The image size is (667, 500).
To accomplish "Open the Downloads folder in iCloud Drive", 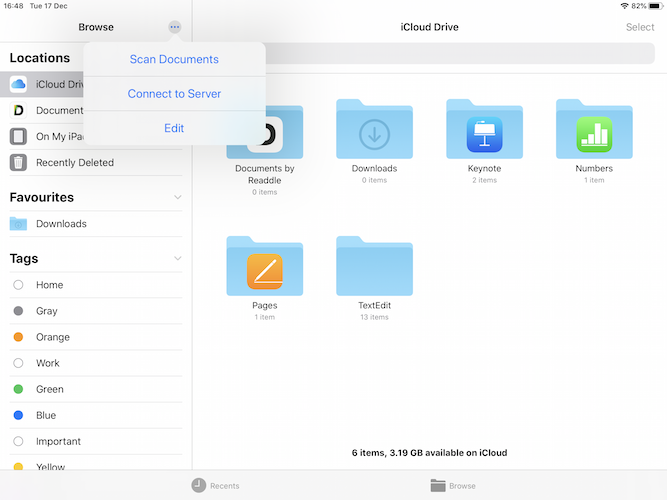I will click(x=374, y=129).
